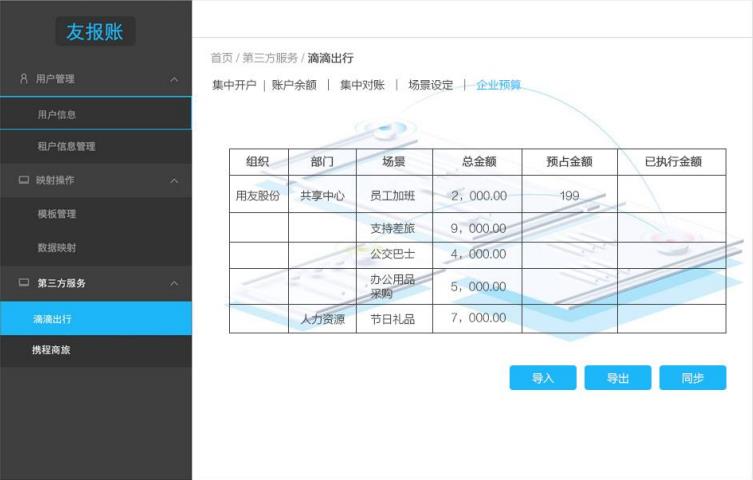
Task: Select the 用友股份 cell
Action: (x=259, y=194)
